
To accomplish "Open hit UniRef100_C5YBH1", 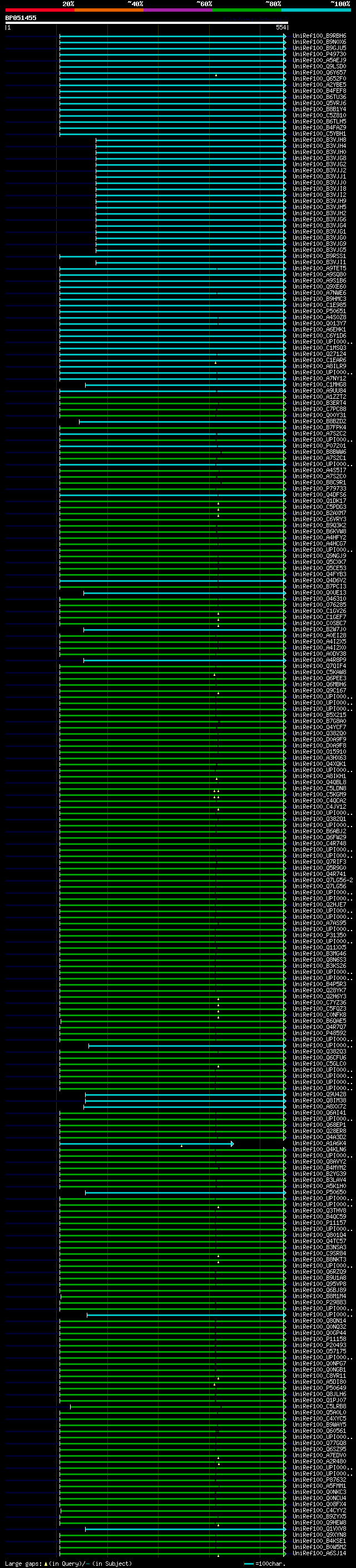I will [319, 134].
